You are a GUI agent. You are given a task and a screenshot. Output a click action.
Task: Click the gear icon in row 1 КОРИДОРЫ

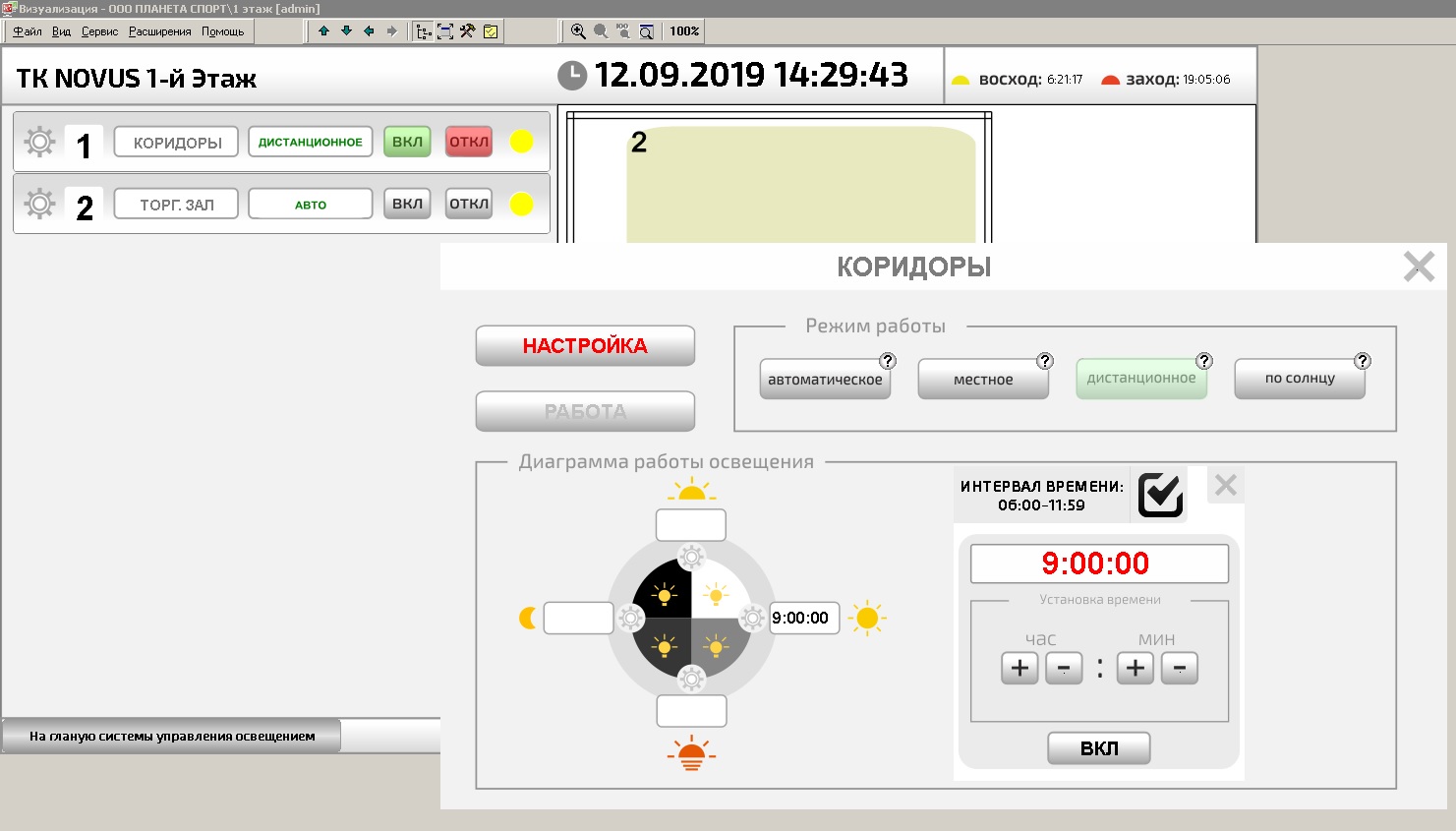click(39, 142)
